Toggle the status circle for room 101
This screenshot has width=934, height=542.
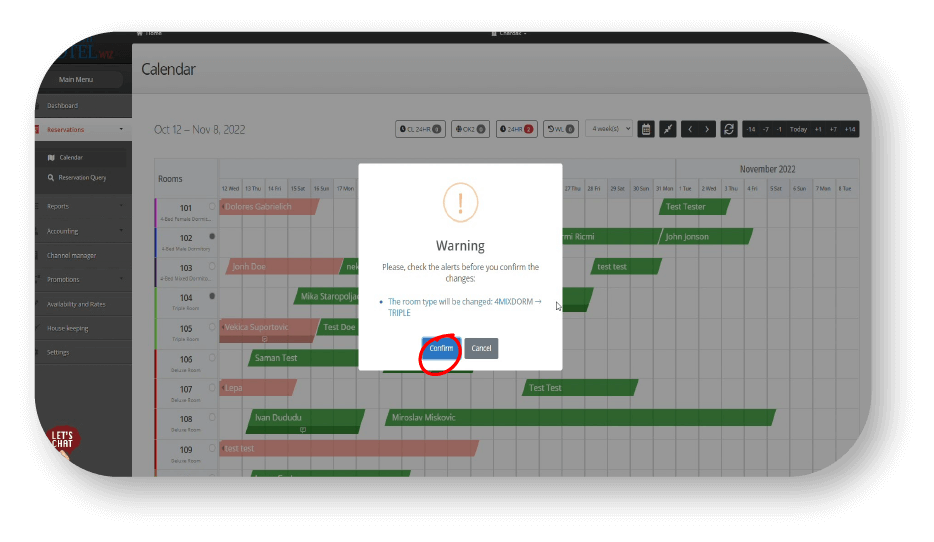211,207
